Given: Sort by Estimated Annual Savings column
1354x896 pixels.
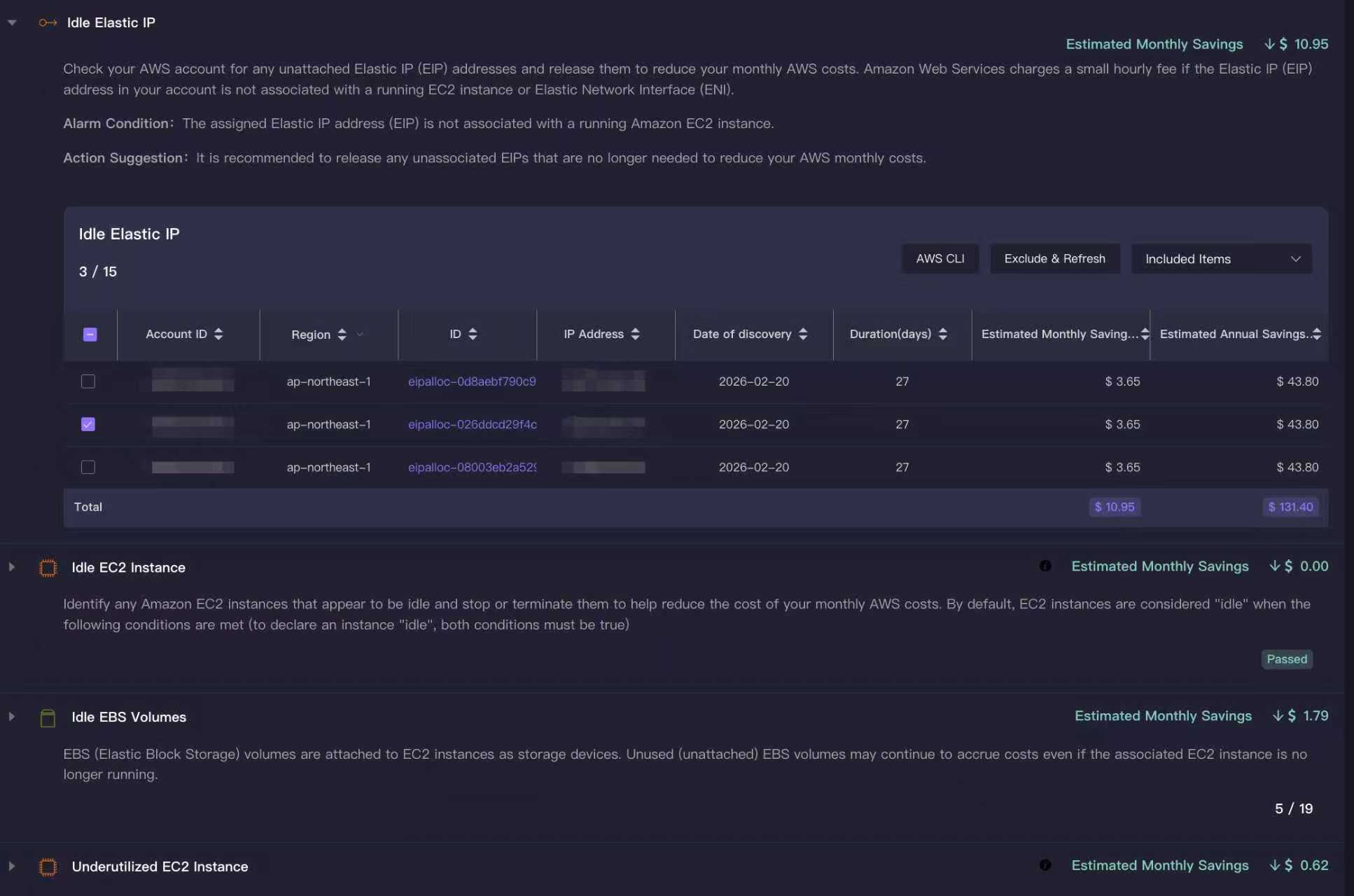Looking at the screenshot, I should [1317, 334].
